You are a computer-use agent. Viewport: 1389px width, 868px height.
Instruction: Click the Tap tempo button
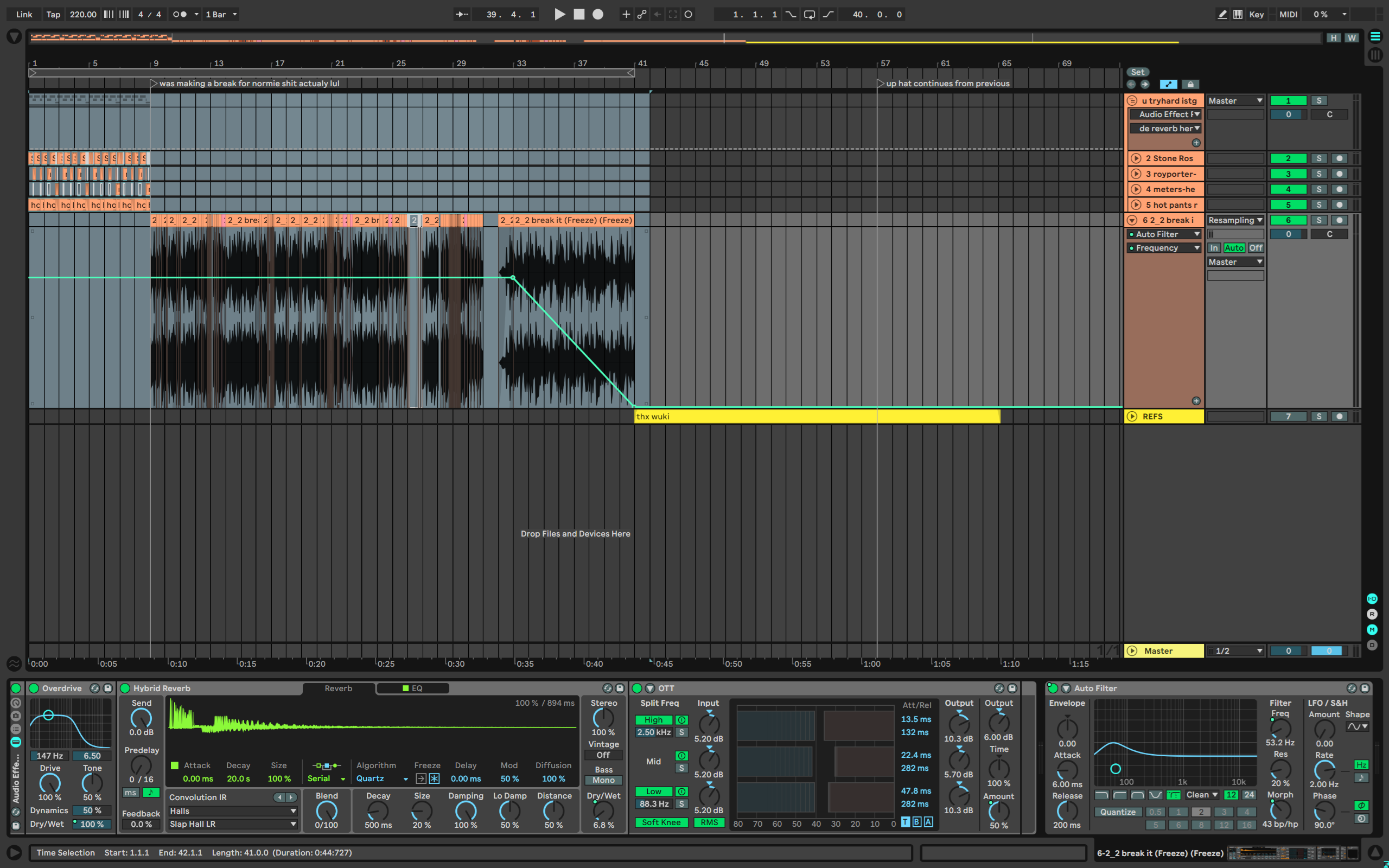53,14
